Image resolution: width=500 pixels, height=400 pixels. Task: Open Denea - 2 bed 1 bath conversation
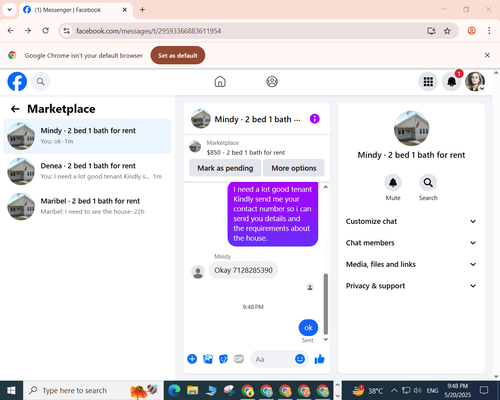point(87,171)
